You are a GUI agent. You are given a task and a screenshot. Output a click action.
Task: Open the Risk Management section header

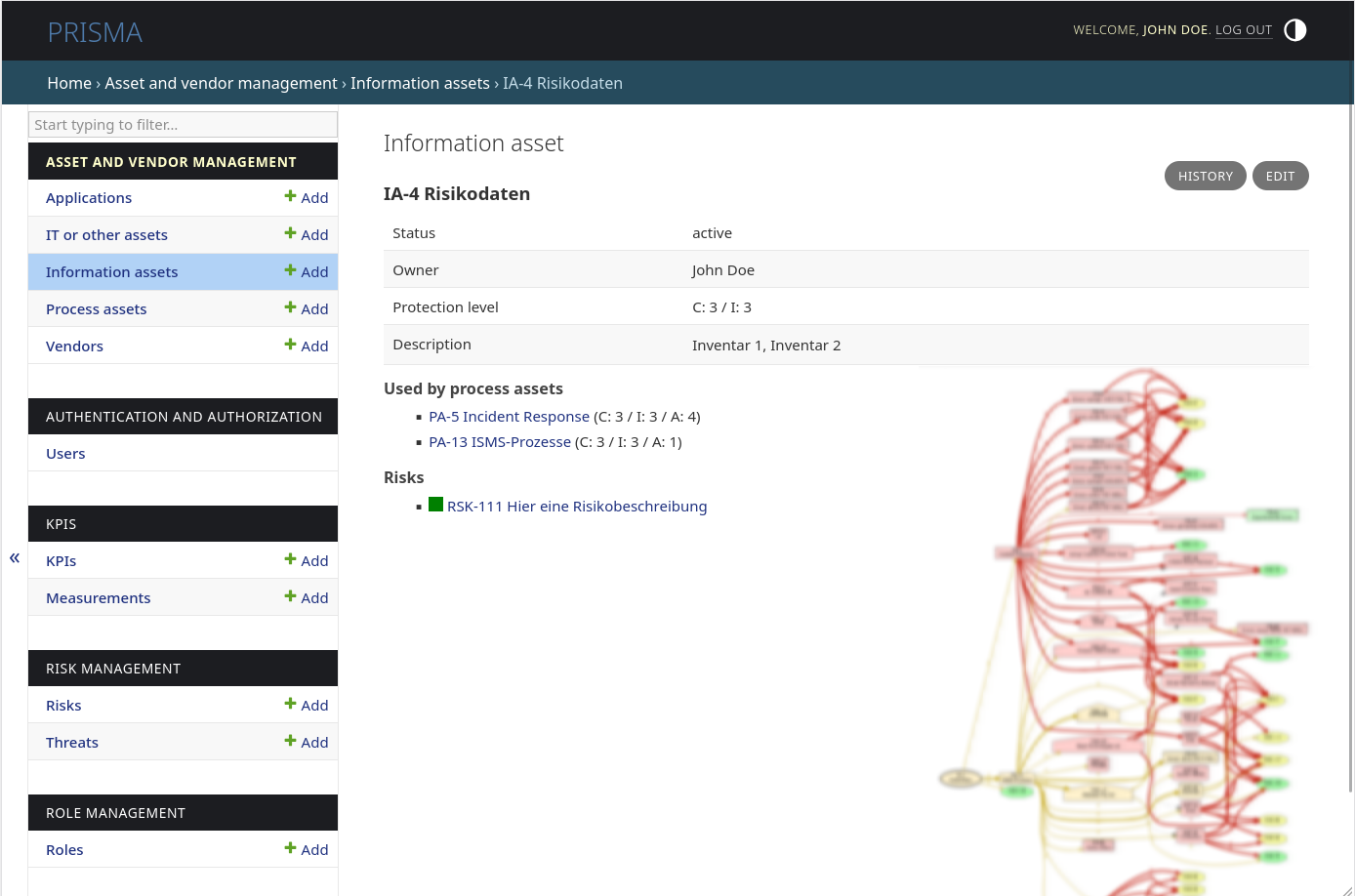tap(113, 669)
